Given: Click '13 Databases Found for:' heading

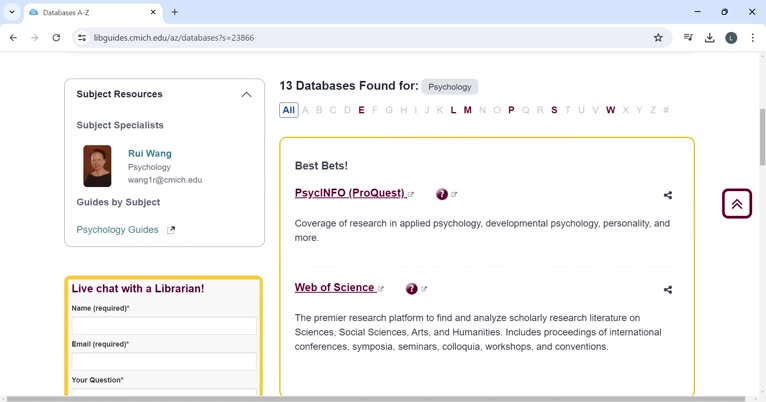Looking at the screenshot, I should 349,86.
